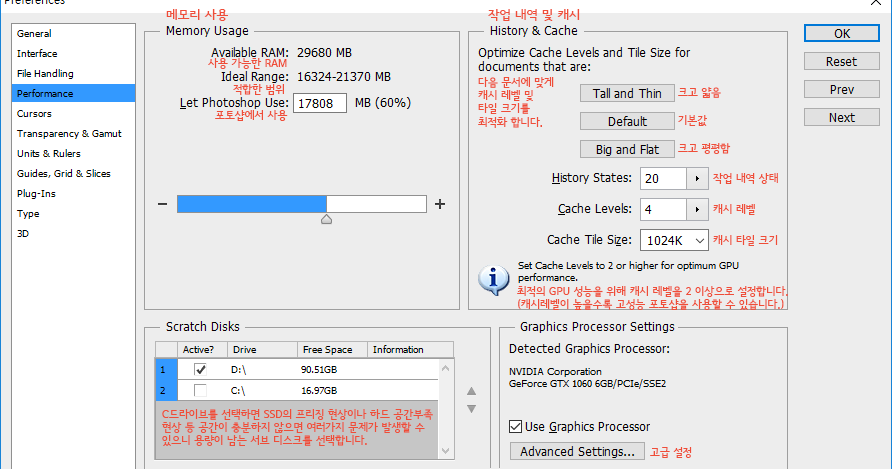Viewport: 892px width, 469px height.
Task: Select the 3D category
Action: click(x=73, y=233)
